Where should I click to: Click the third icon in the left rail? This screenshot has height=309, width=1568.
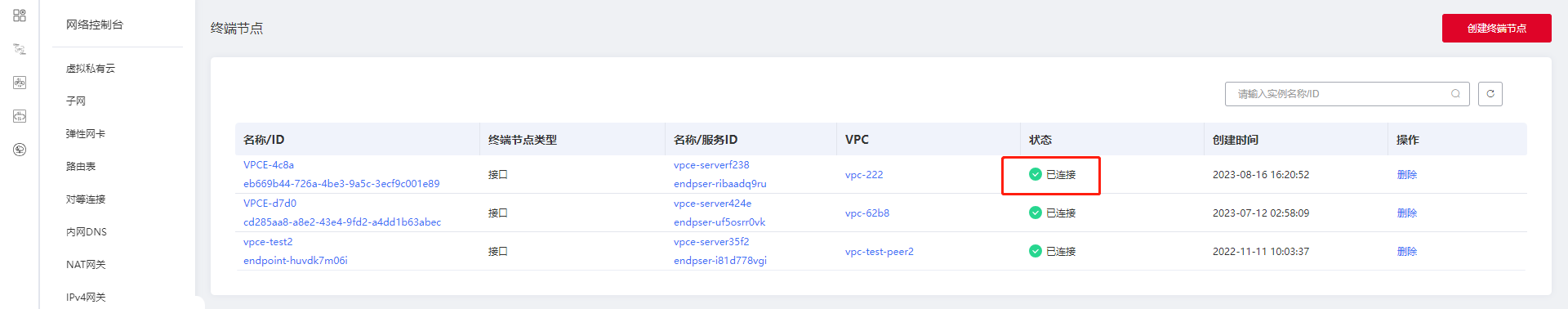(x=20, y=83)
